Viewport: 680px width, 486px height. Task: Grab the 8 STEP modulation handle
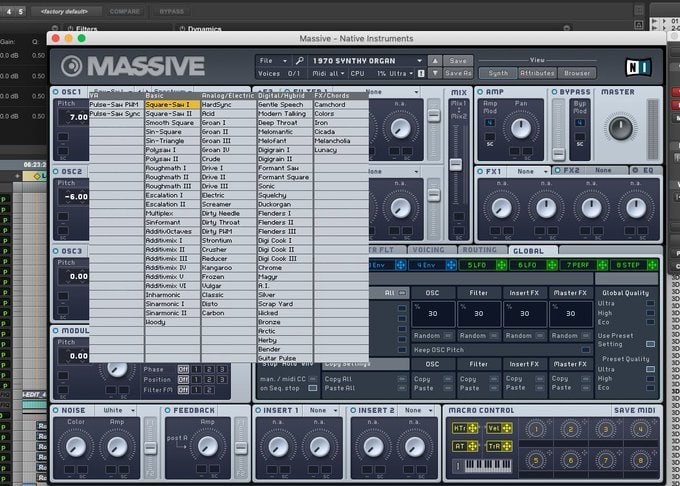click(652, 264)
